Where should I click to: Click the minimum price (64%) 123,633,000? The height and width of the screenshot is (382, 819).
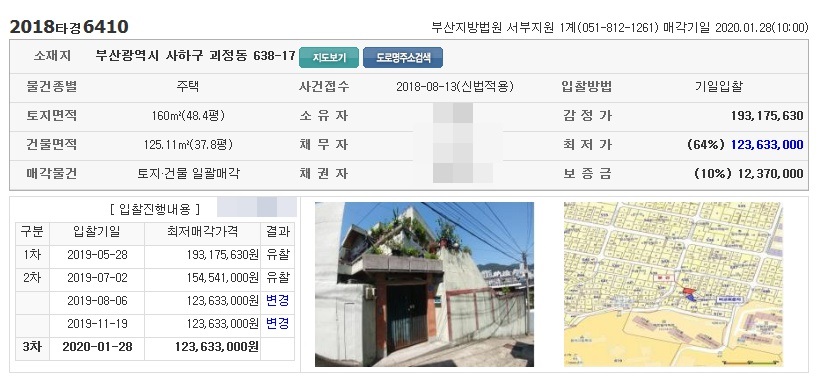click(x=745, y=145)
